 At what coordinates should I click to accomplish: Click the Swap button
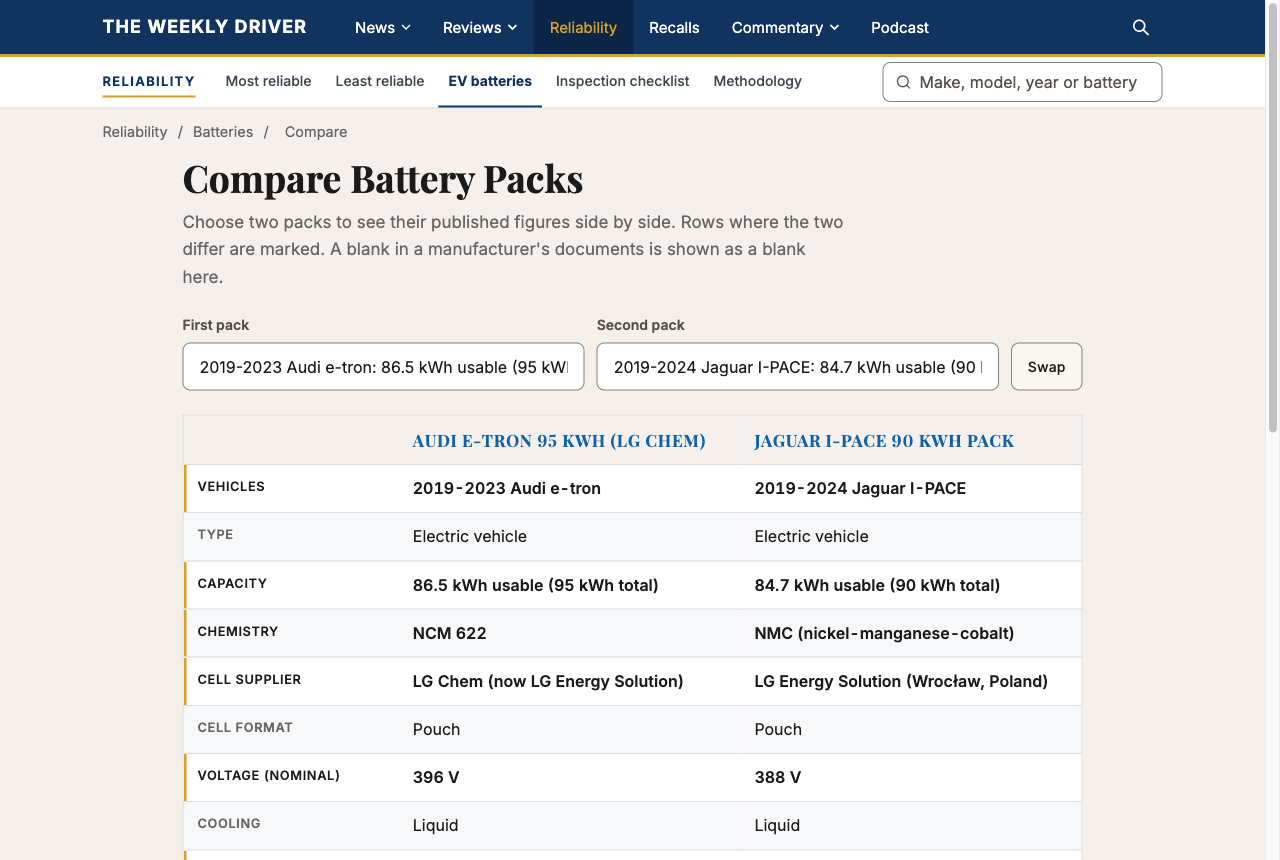1046,367
